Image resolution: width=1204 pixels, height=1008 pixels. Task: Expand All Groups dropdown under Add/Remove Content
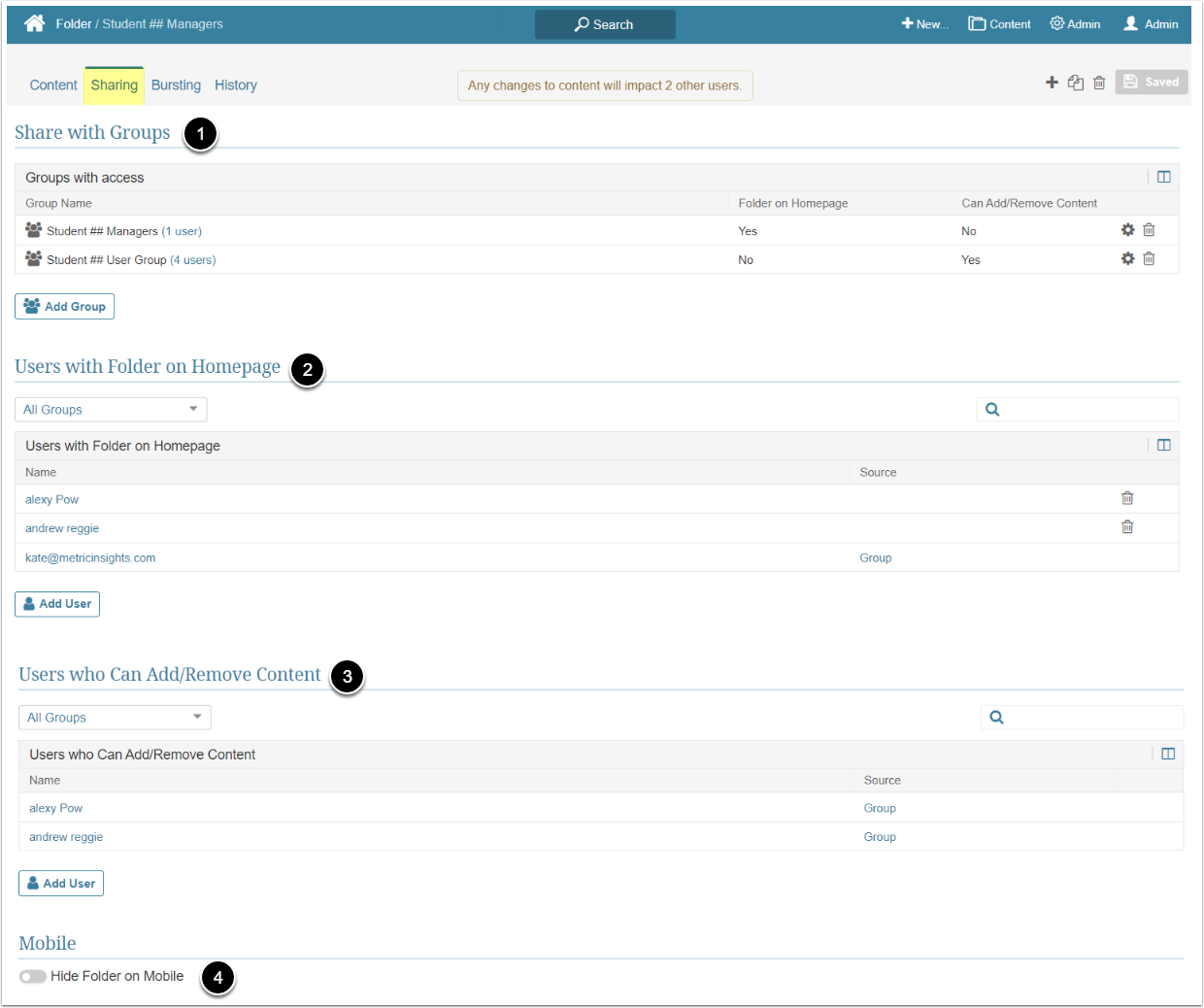pyautogui.click(x=115, y=718)
